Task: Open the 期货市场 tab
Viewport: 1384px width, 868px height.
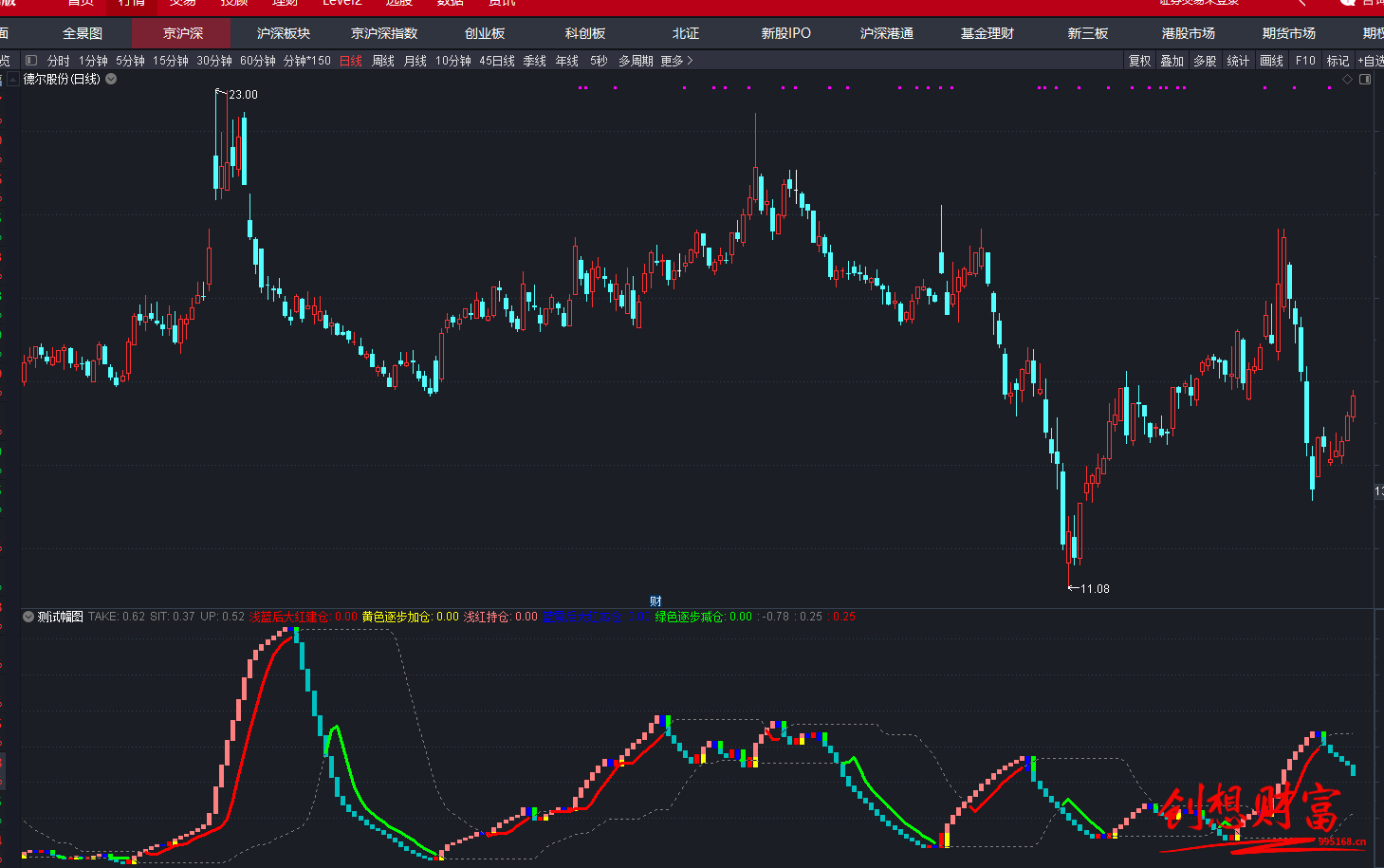Action: 1289,33
